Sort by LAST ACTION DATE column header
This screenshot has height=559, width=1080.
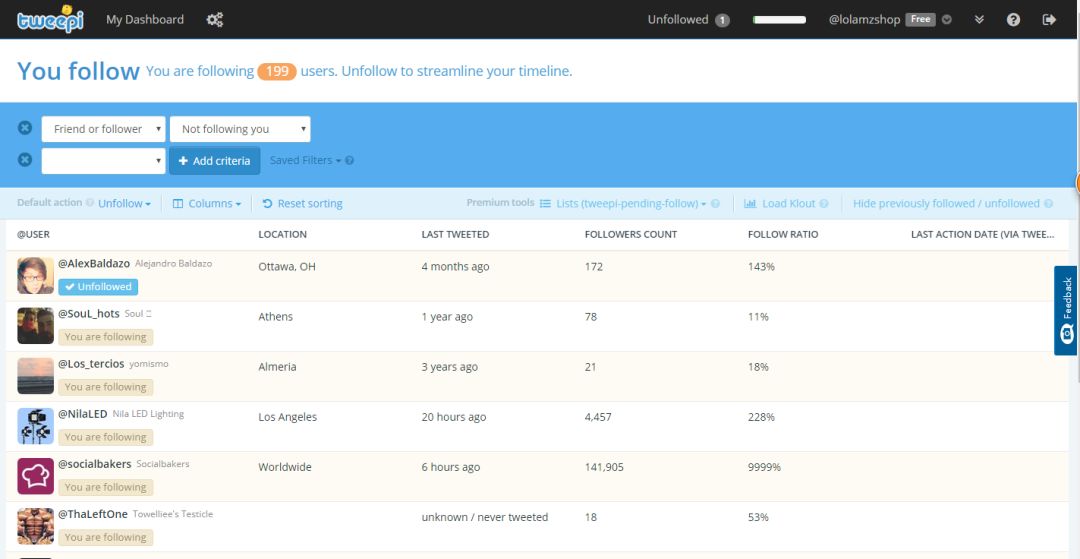pyautogui.click(x=982, y=235)
